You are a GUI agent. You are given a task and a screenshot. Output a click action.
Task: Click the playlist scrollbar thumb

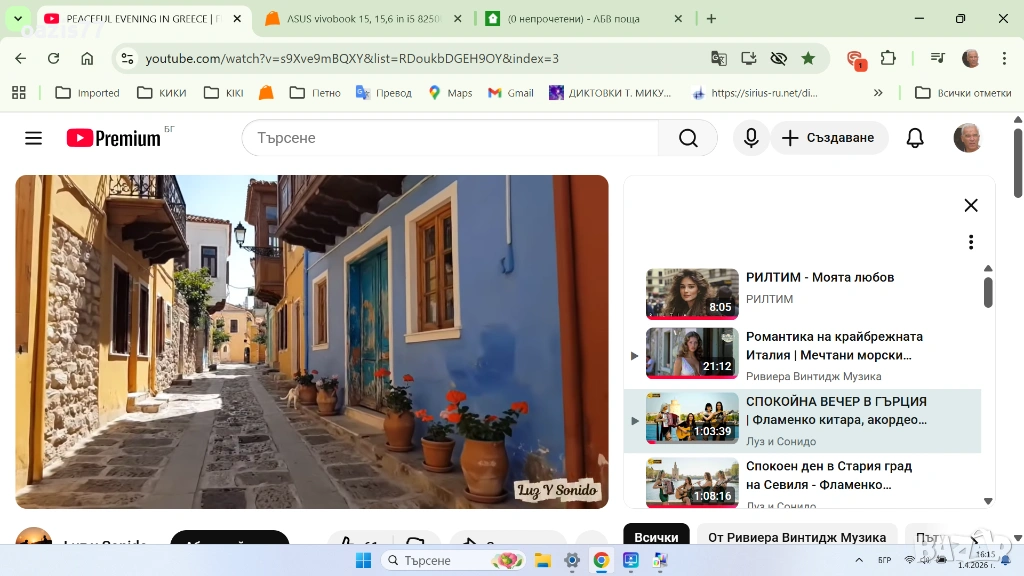988,292
